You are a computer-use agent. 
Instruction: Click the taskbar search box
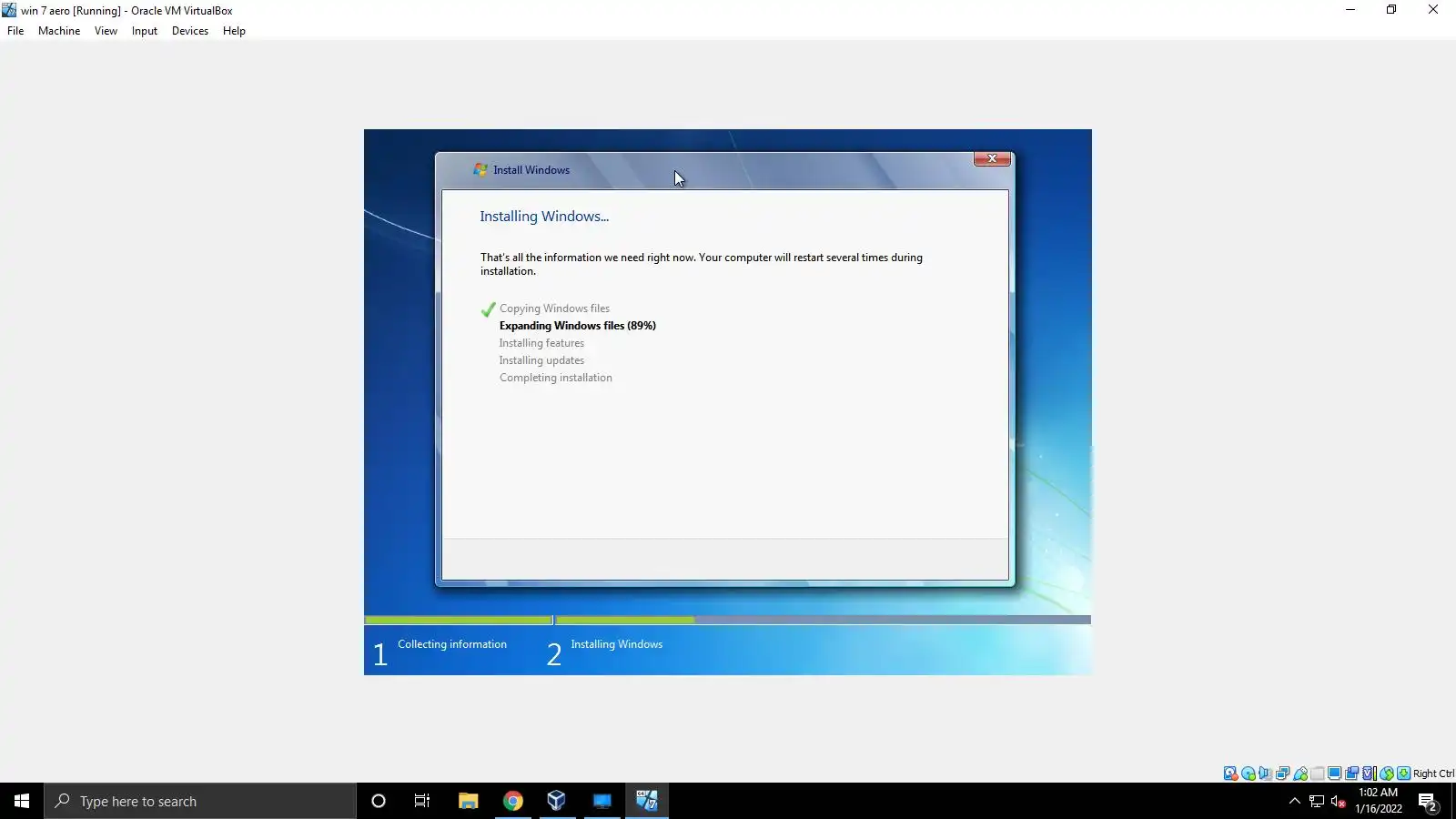(200, 801)
